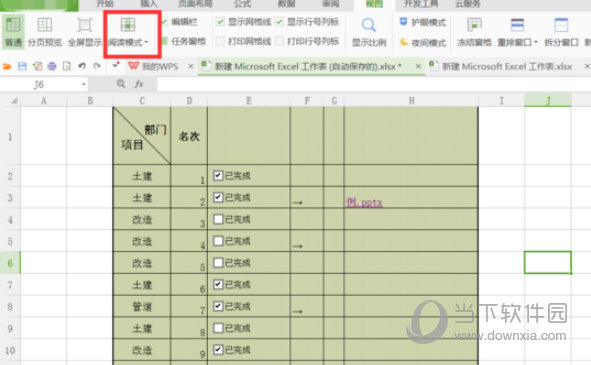591x365 pixels.
Task: Enable Eye Protection mode (护眼模式)
Action: [x=423, y=22]
